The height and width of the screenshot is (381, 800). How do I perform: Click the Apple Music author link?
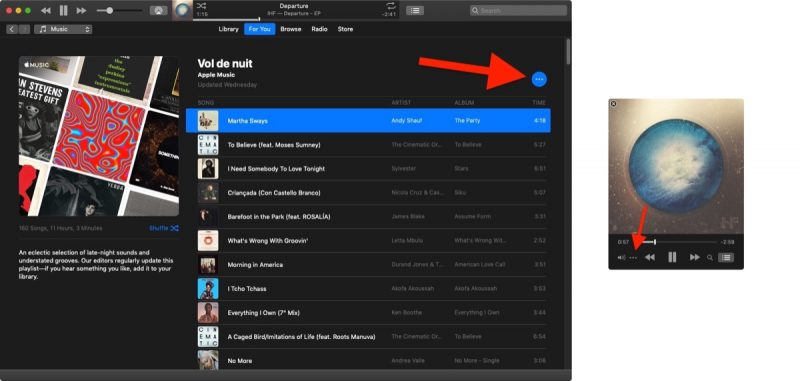pyautogui.click(x=216, y=75)
